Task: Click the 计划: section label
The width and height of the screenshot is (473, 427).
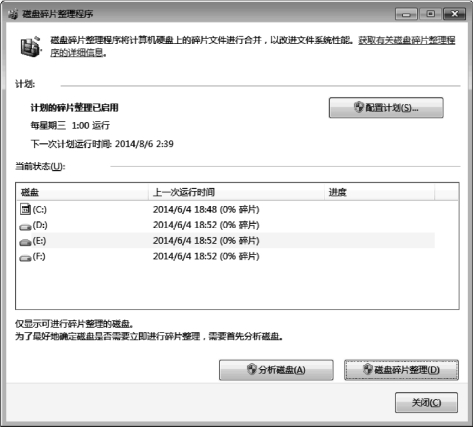Action: 25,84
